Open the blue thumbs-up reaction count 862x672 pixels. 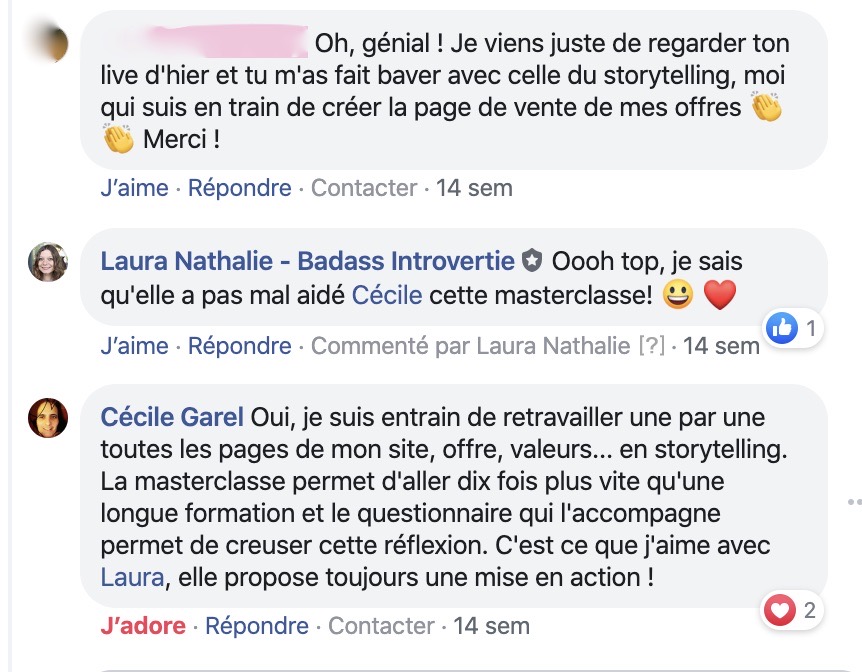click(794, 327)
